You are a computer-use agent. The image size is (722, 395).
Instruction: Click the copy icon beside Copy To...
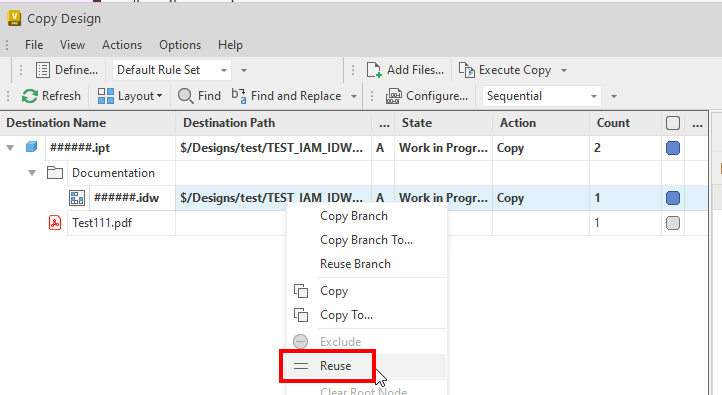[x=301, y=315]
